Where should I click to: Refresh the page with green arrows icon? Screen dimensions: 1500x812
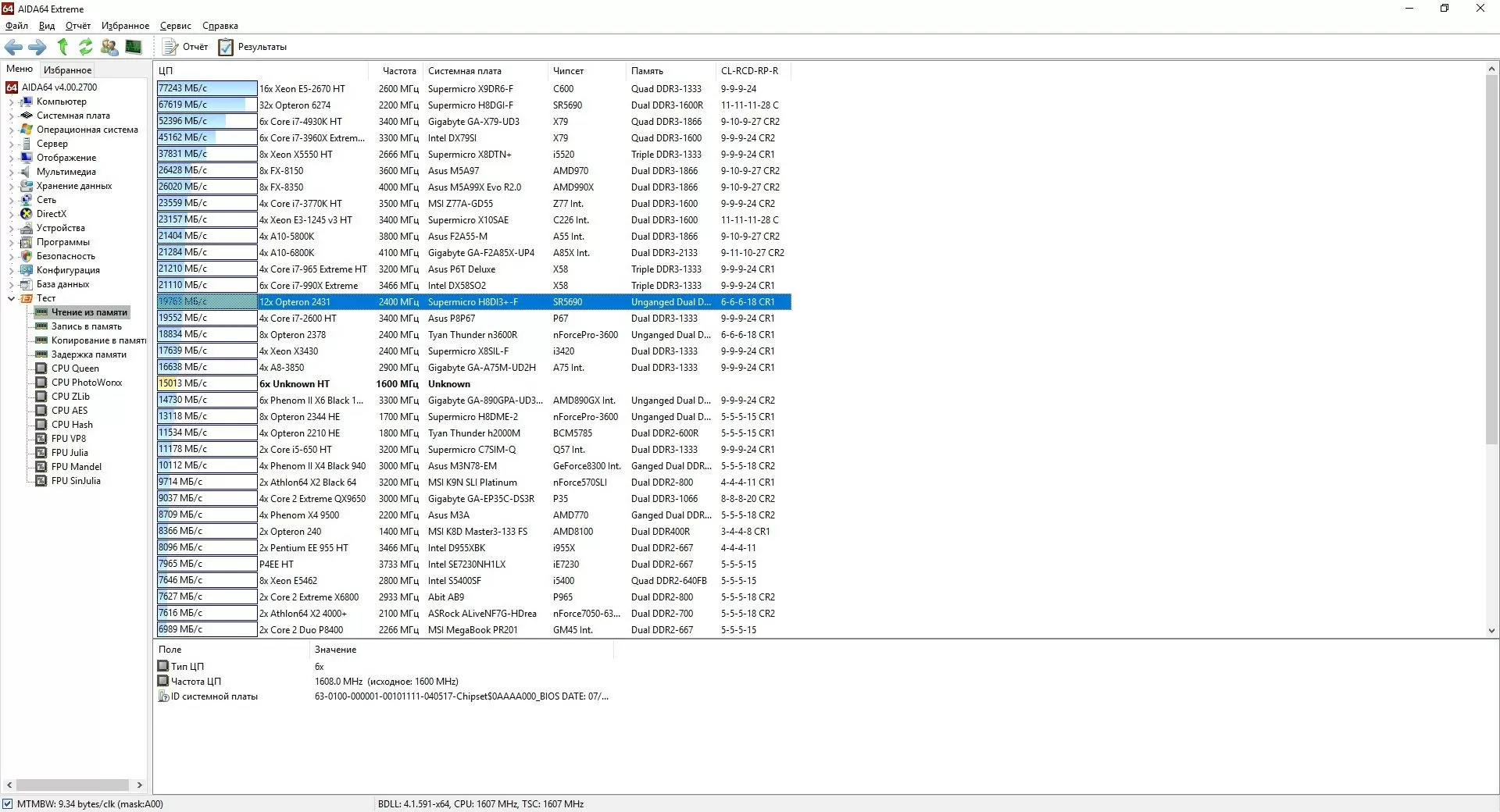click(x=86, y=47)
